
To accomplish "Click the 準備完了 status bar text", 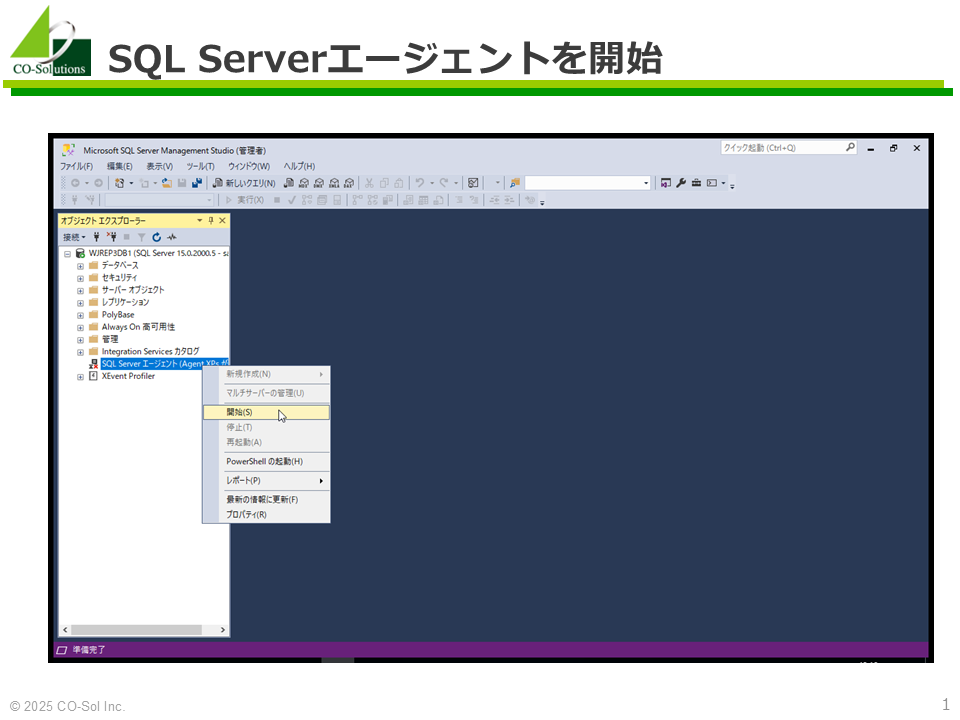I will [89, 650].
